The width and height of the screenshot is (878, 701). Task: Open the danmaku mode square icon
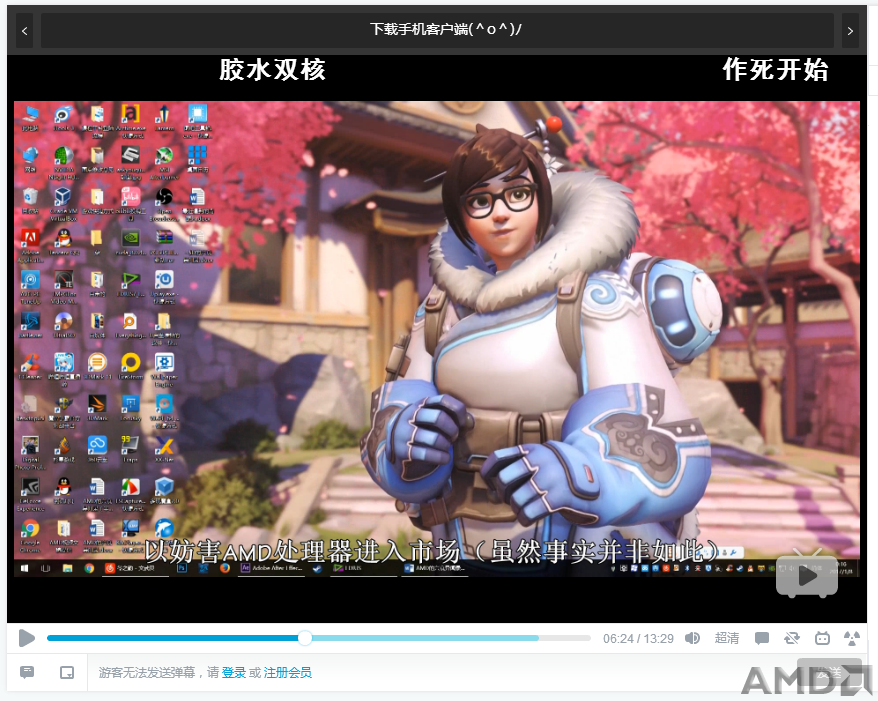pos(67,672)
